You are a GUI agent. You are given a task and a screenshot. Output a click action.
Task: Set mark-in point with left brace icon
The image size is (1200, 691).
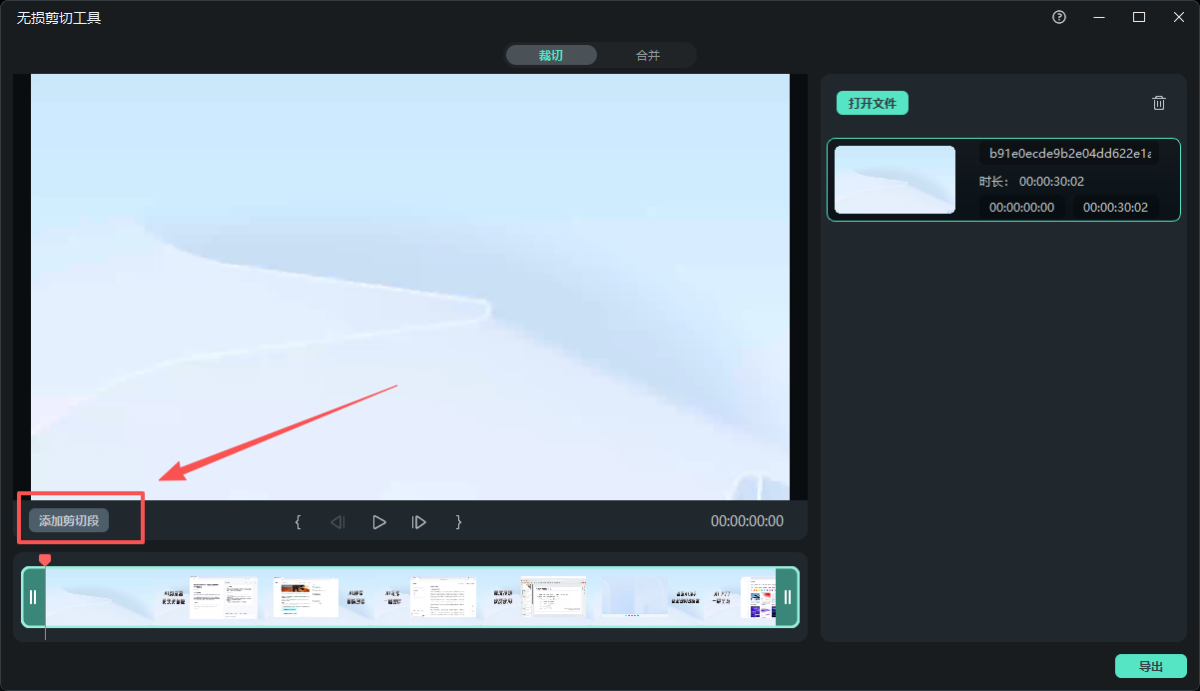tap(297, 522)
